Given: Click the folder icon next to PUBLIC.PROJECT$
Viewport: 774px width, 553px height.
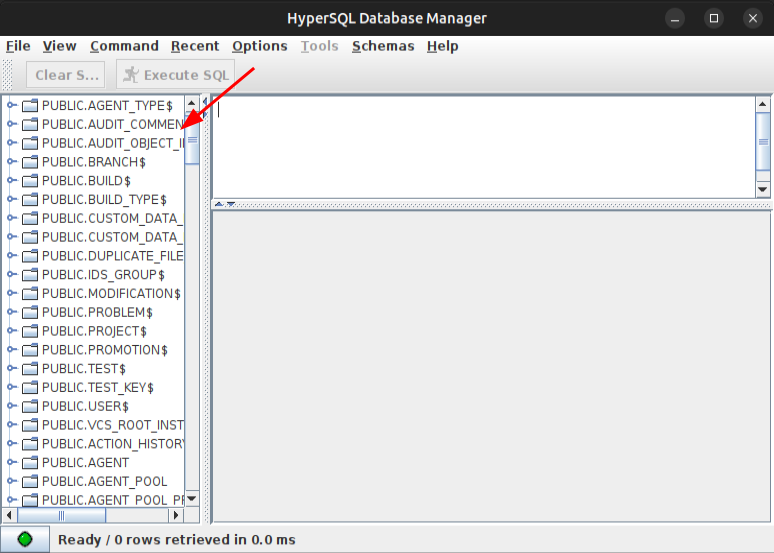Looking at the screenshot, I should (30, 331).
